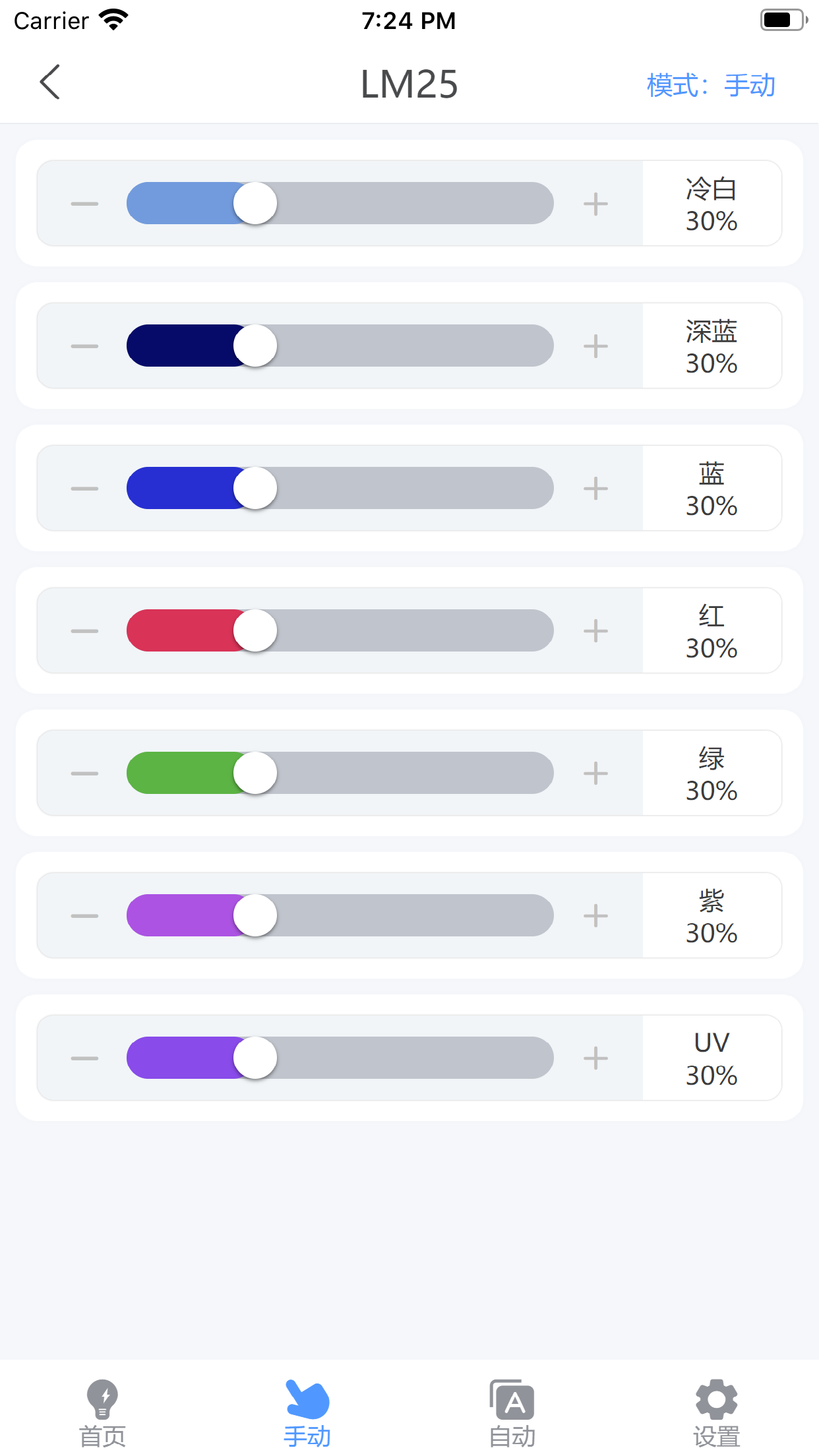Select the 手动 manual tab
This screenshot has width=819, height=1456.
coord(307,1413)
